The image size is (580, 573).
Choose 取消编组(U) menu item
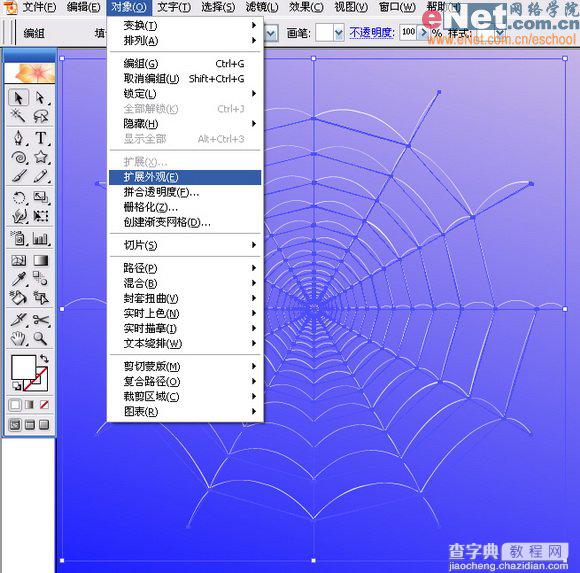point(185,79)
